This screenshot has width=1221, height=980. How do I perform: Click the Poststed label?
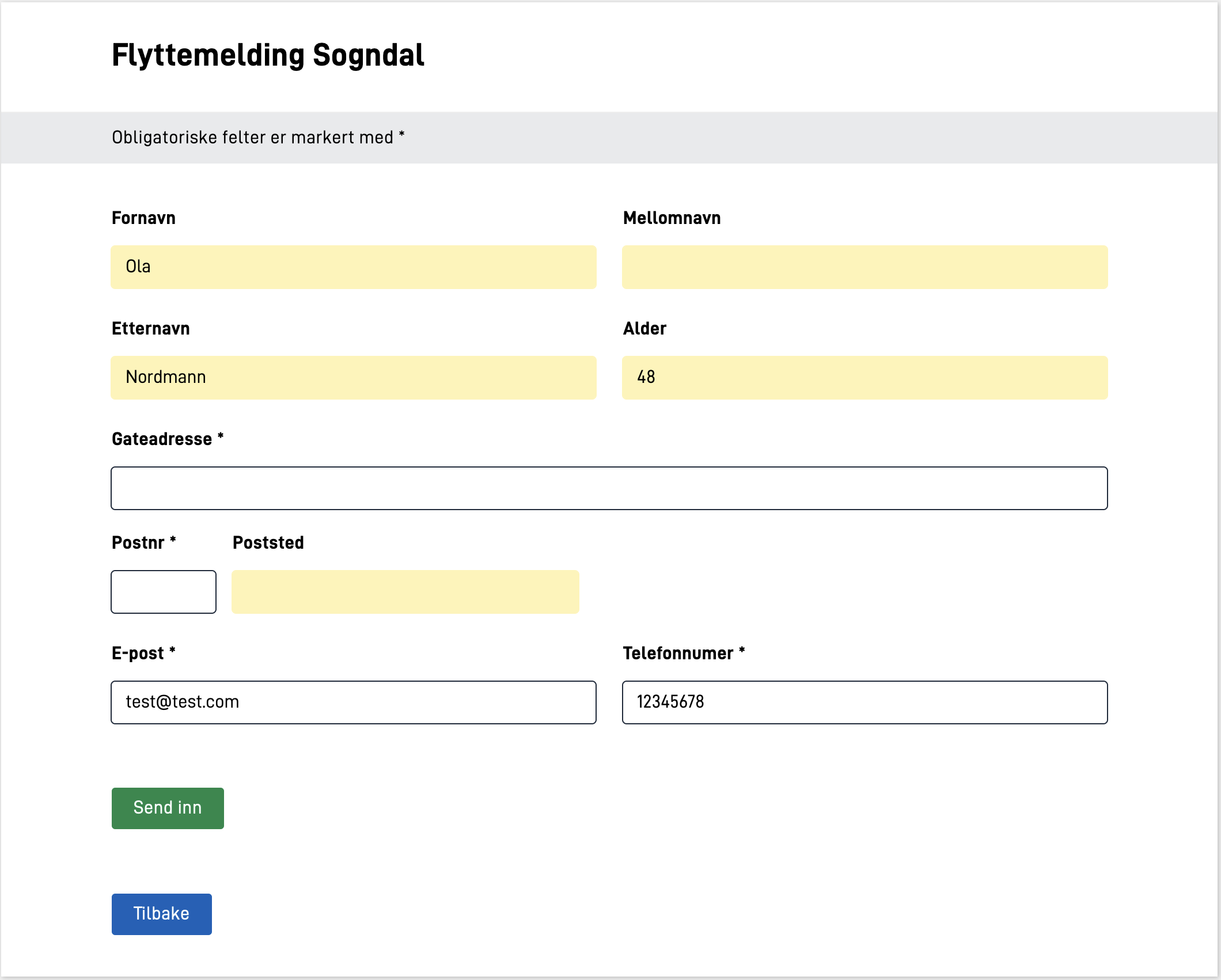click(x=268, y=543)
